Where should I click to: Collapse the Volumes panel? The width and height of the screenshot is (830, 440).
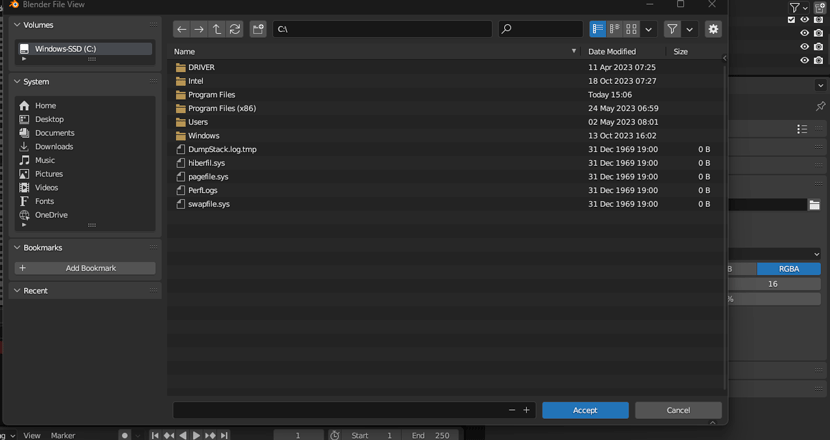[17, 25]
